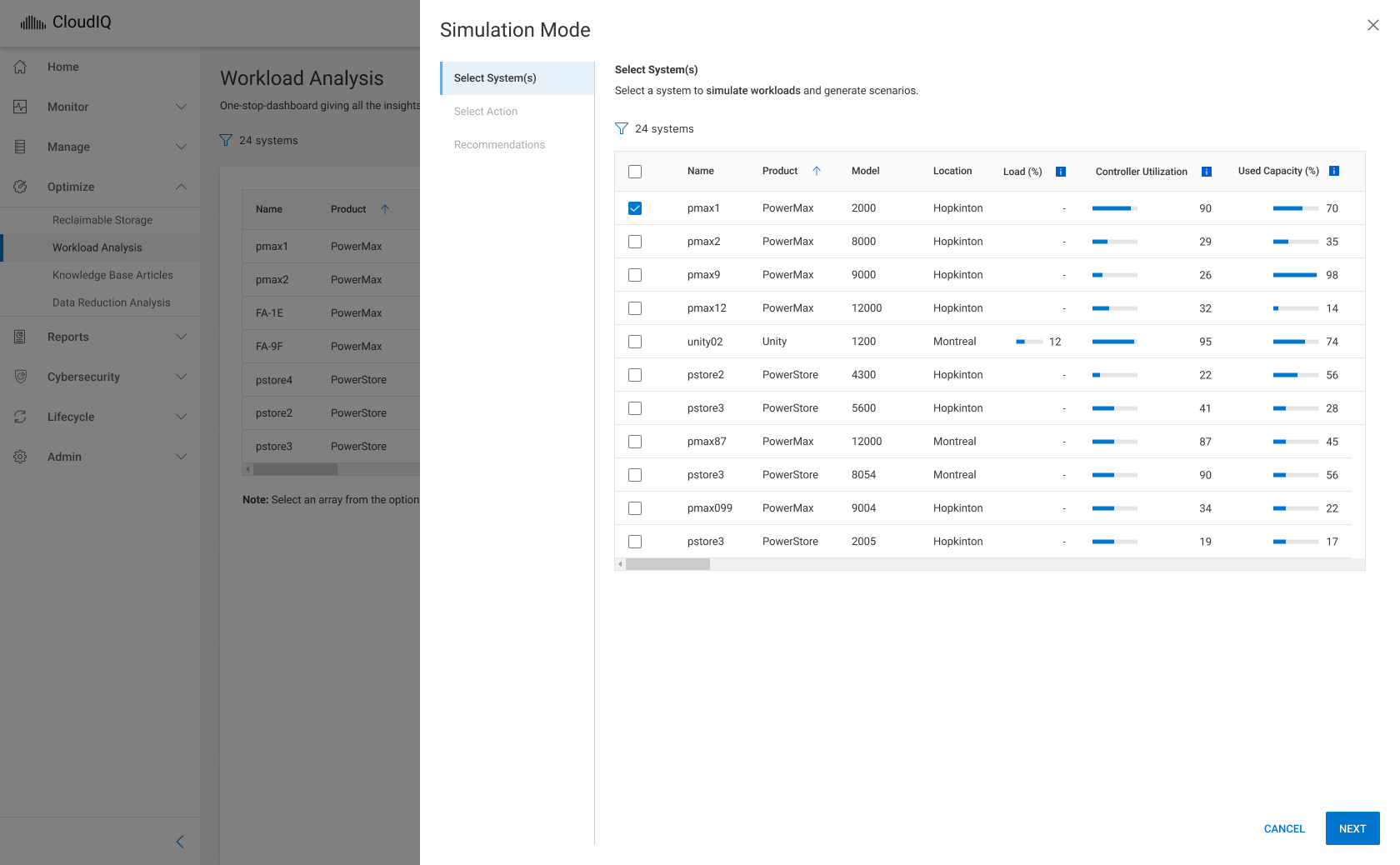Click filter icon on Workload Analysis page
1400x865 pixels.
[x=226, y=140]
